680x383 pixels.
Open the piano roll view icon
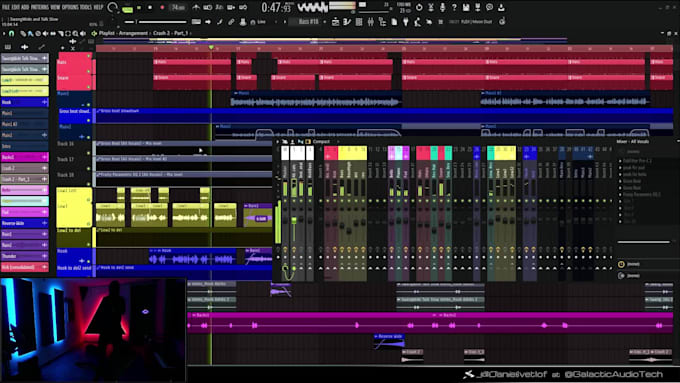point(347,22)
